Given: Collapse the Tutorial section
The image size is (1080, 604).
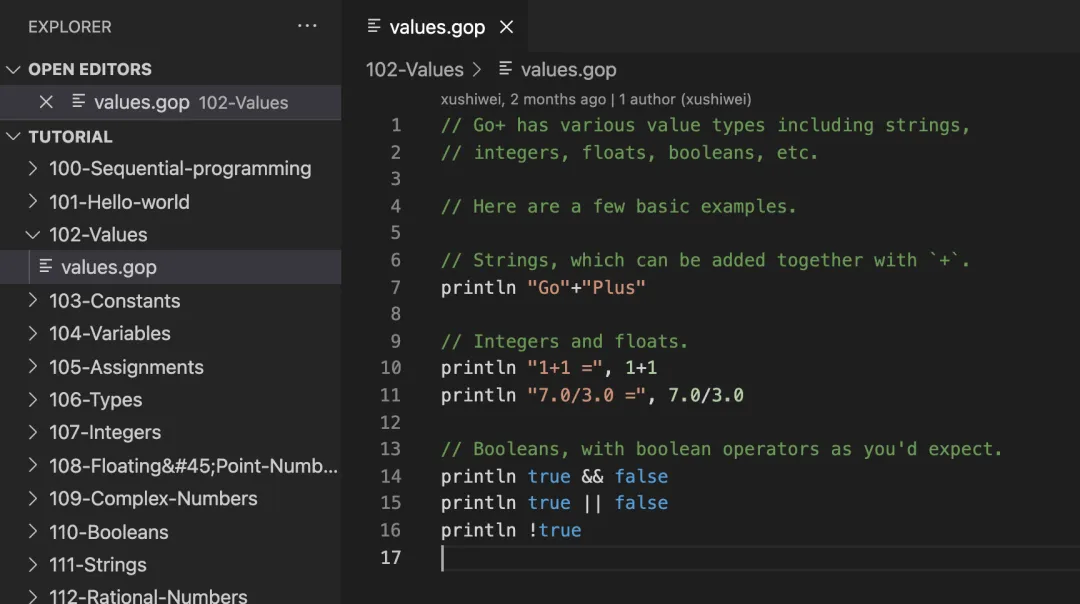Looking at the screenshot, I should (14, 136).
